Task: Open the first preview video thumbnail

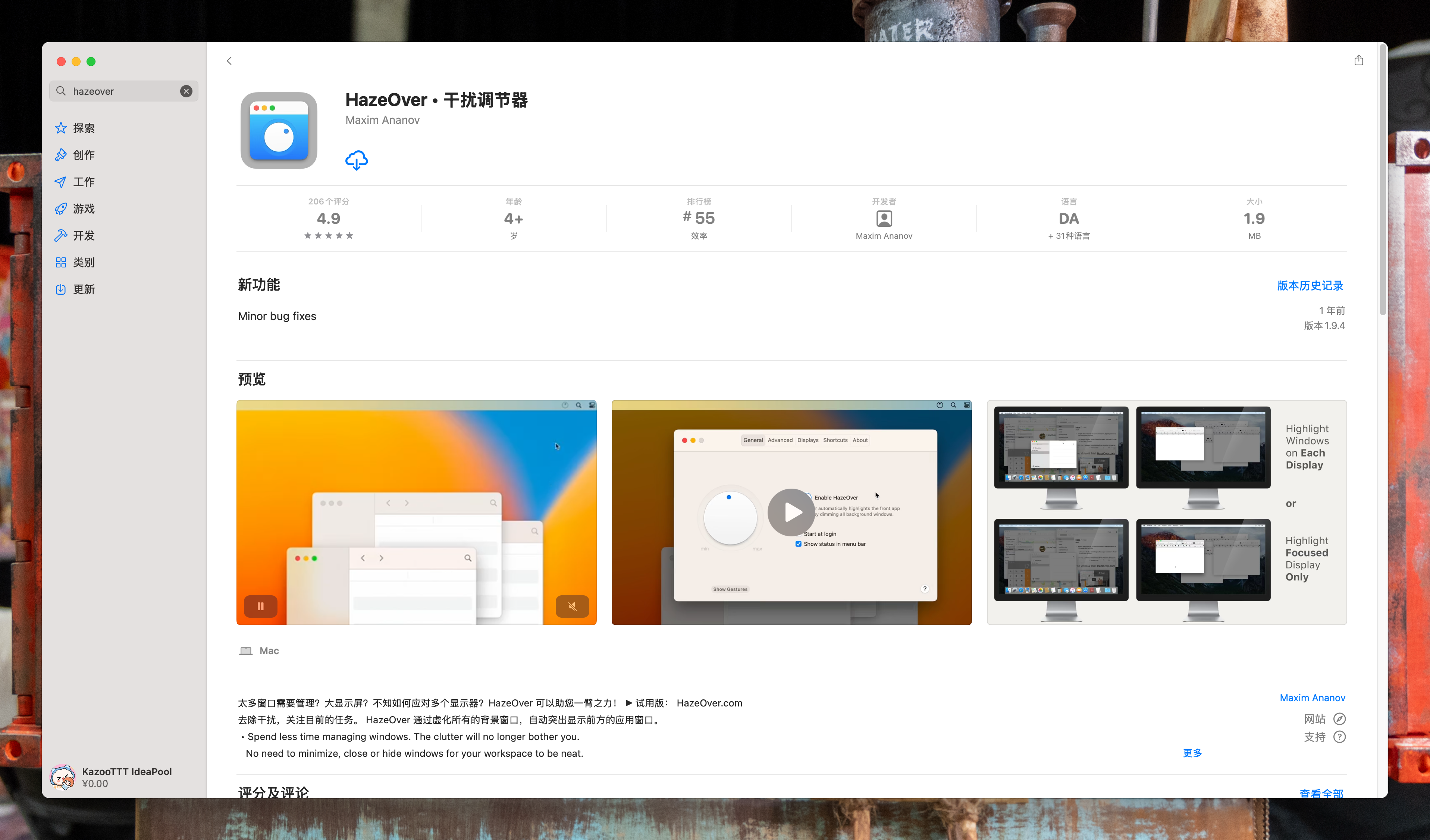Action: (x=417, y=513)
